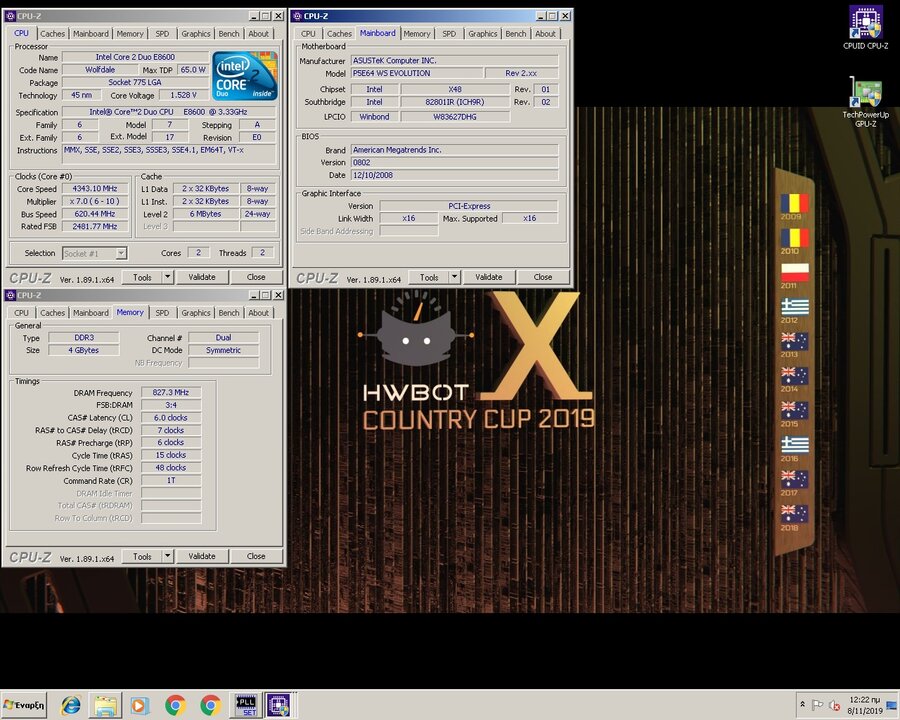
Task: Switch to Graphics tab in Mainboard window
Action: coord(482,33)
